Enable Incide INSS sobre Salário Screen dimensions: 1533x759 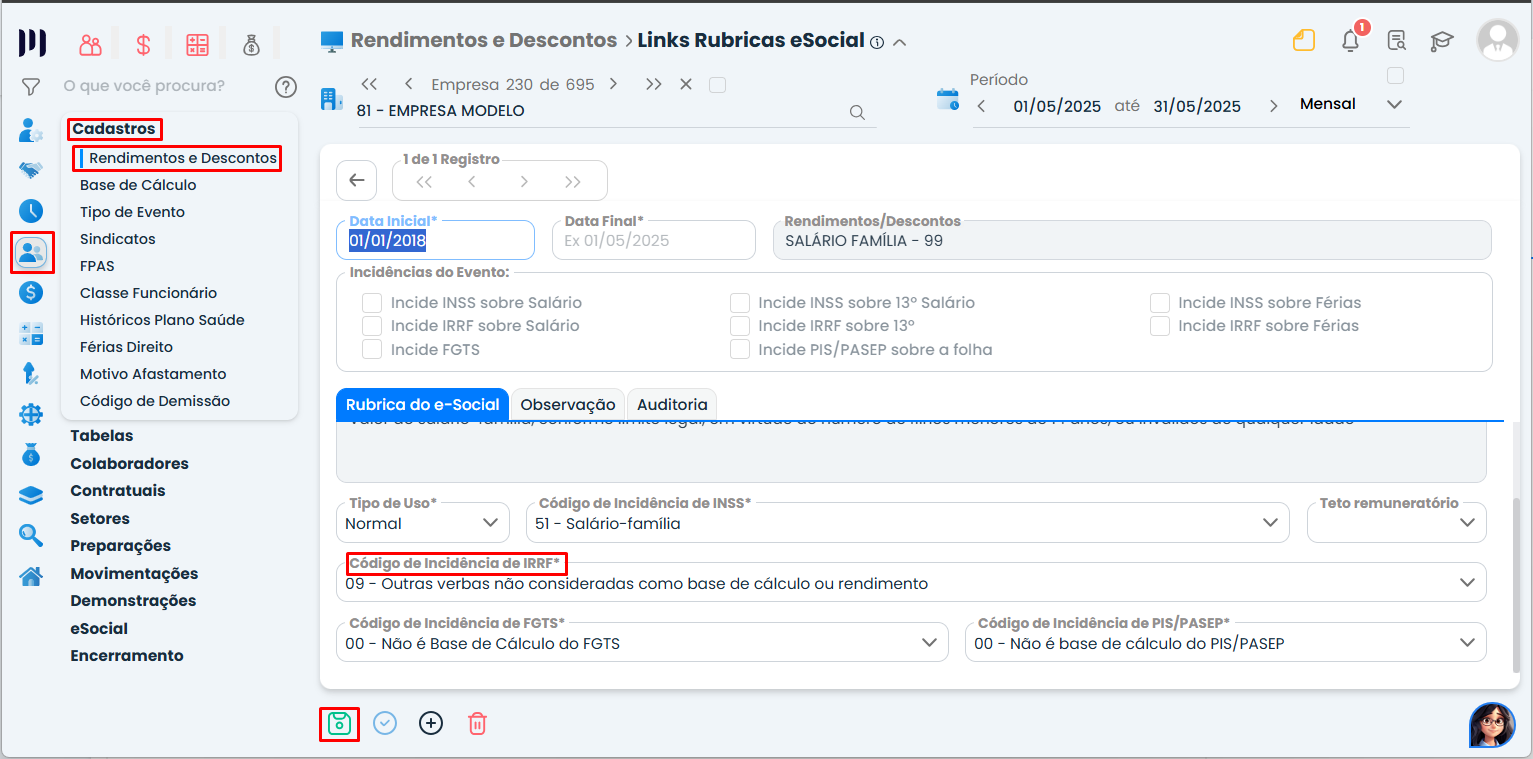coord(372,302)
